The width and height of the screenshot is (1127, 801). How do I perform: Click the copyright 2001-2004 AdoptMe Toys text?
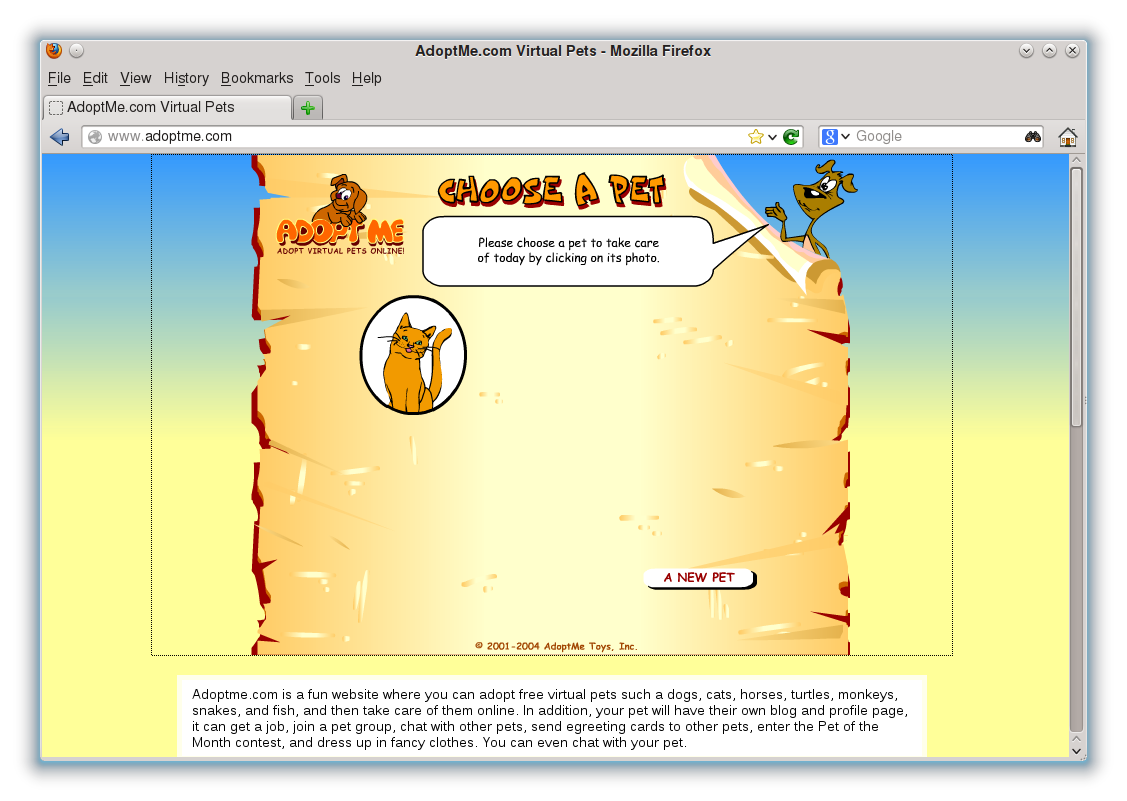tap(556, 646)
